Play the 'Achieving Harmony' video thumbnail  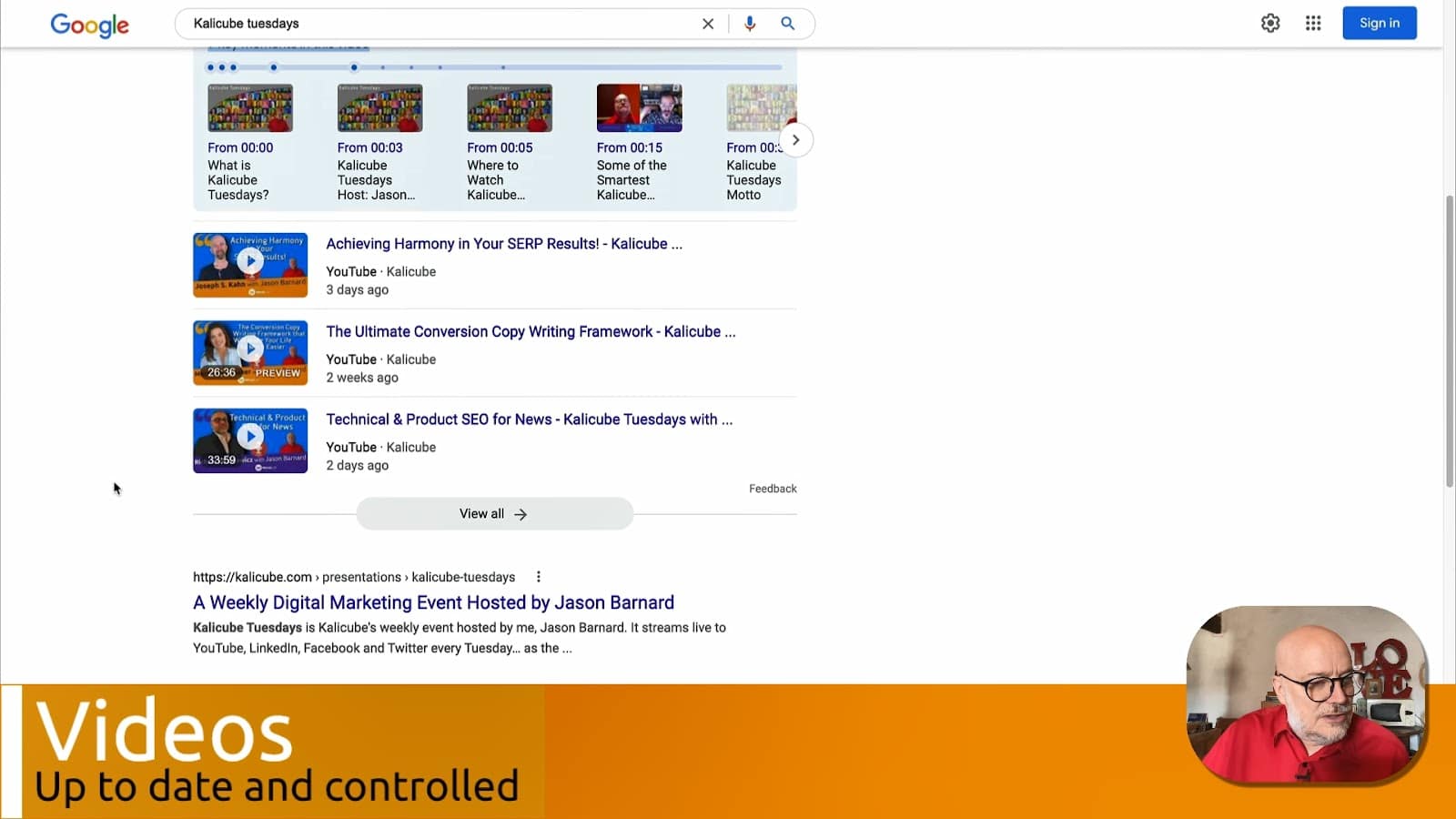[250, 265]
